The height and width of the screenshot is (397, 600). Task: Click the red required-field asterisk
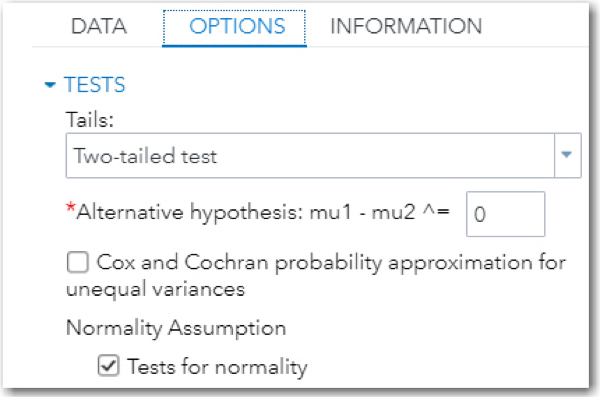(x=70, y=208)
